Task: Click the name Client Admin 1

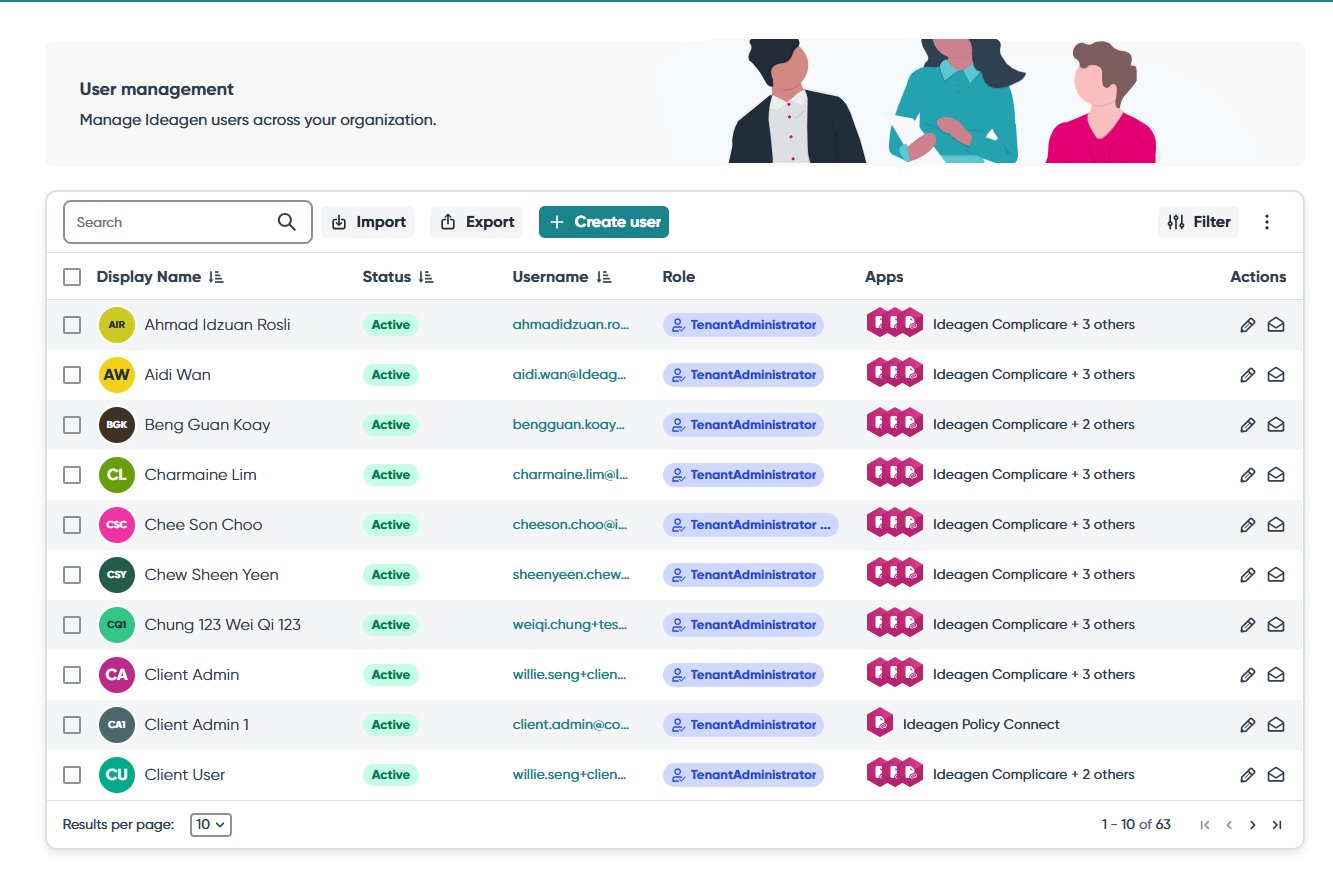Action: pyautogui.click(x=197, y=725)
